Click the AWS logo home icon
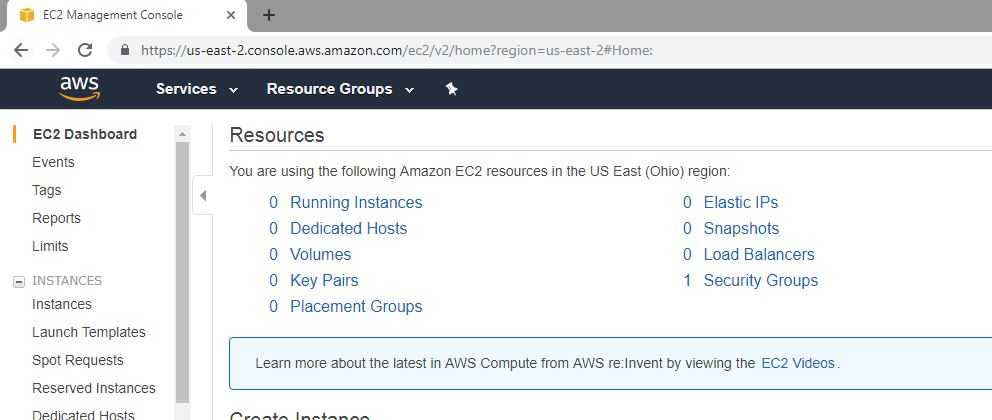Viewport: 992px width, 420px height. [80, 89]
